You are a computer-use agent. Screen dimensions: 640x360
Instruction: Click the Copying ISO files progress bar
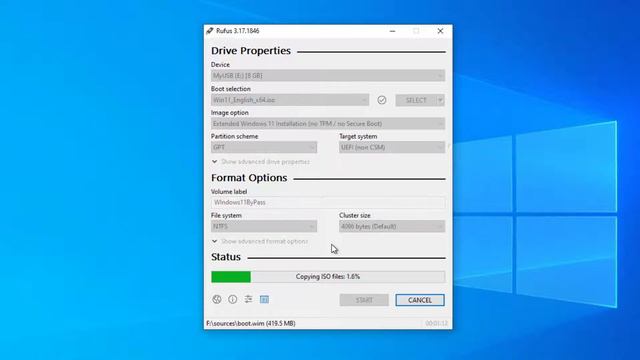[328, 277]
